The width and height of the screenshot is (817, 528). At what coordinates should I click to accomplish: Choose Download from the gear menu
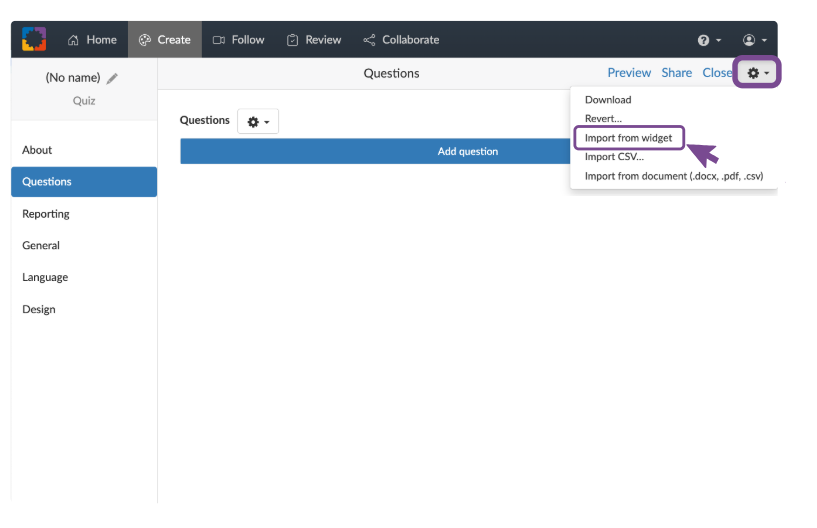[x=608, y=100]
